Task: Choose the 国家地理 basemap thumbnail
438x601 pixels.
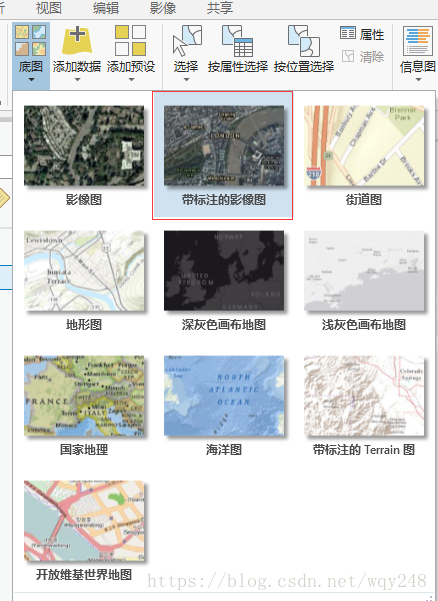Action: [84, 396]
